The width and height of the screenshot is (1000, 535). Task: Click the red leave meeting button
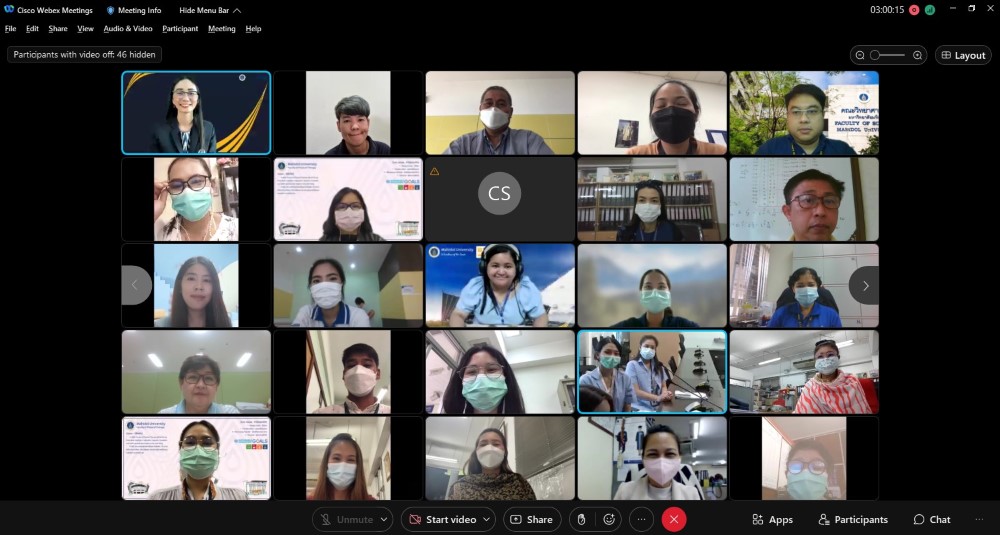pos(674,519)
